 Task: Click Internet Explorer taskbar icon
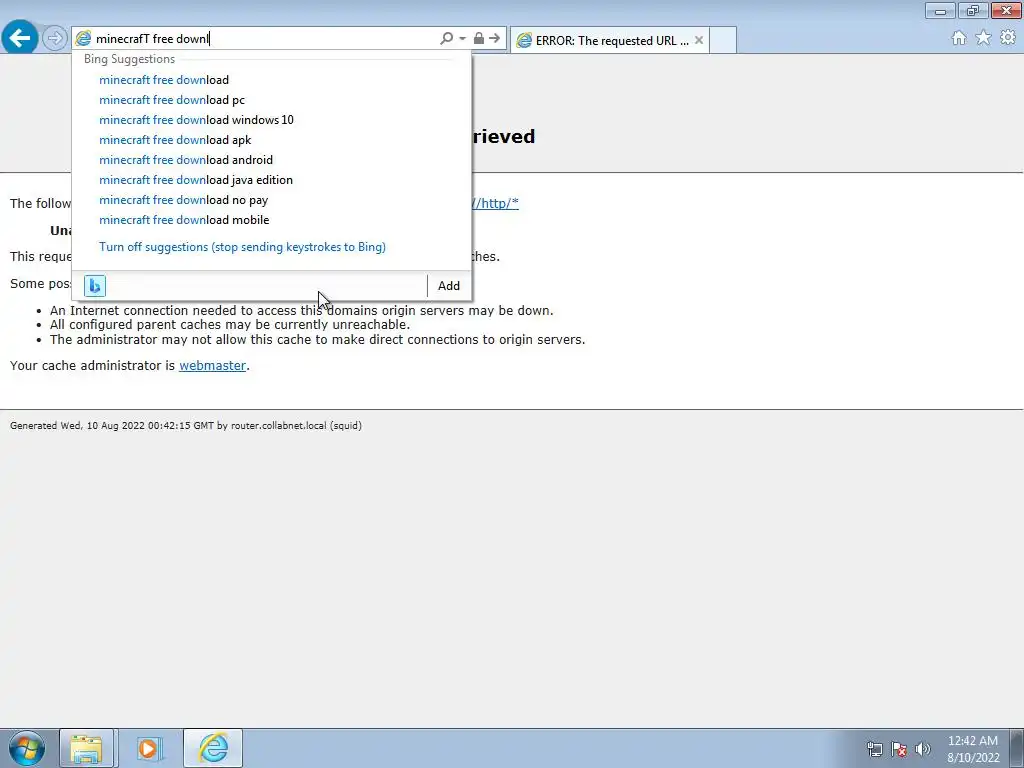coord(213,748)
